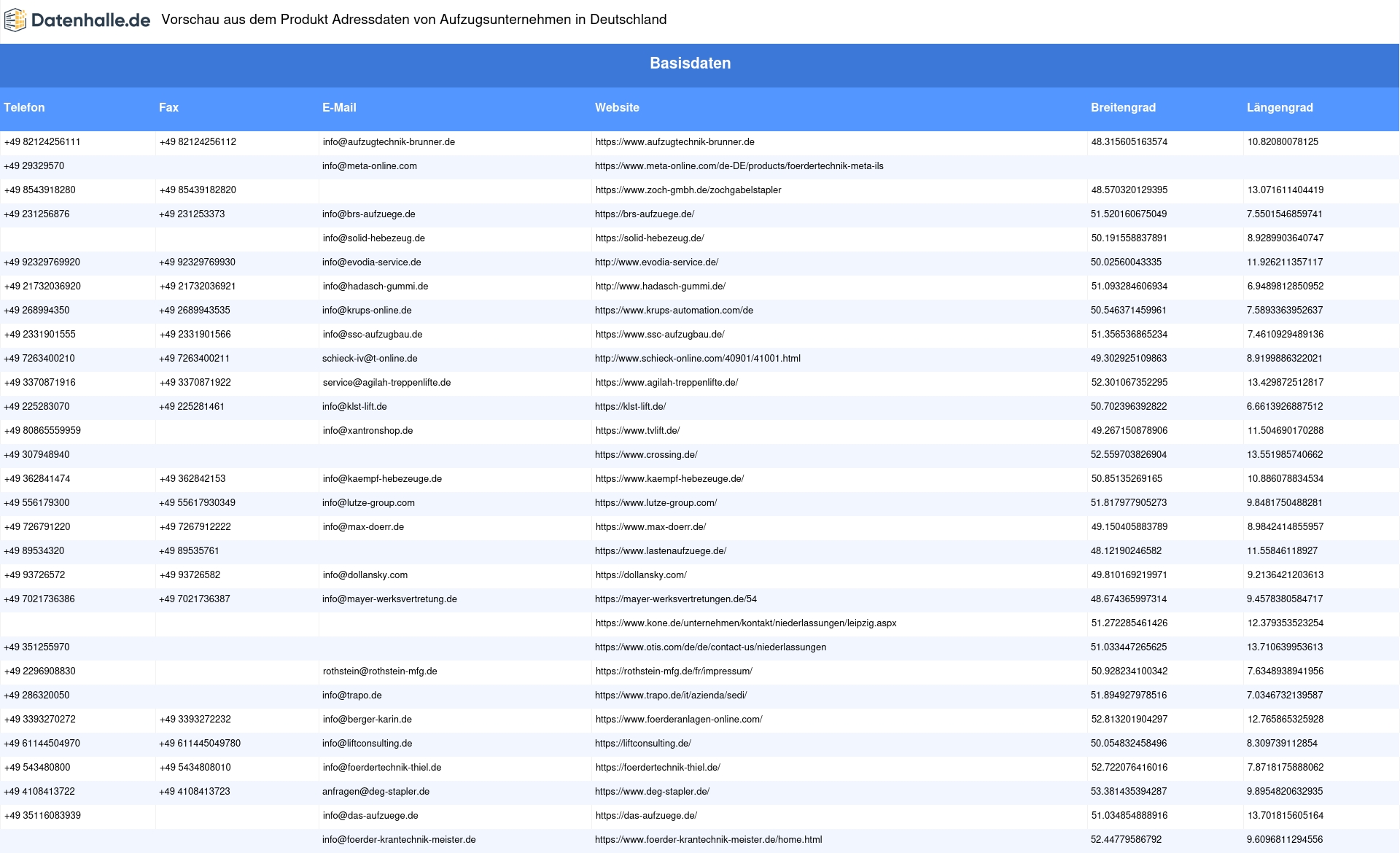1400x853 pixels.
Task: Select email info@hadasch-gummi.de
Action: click(x=376, y=287)
